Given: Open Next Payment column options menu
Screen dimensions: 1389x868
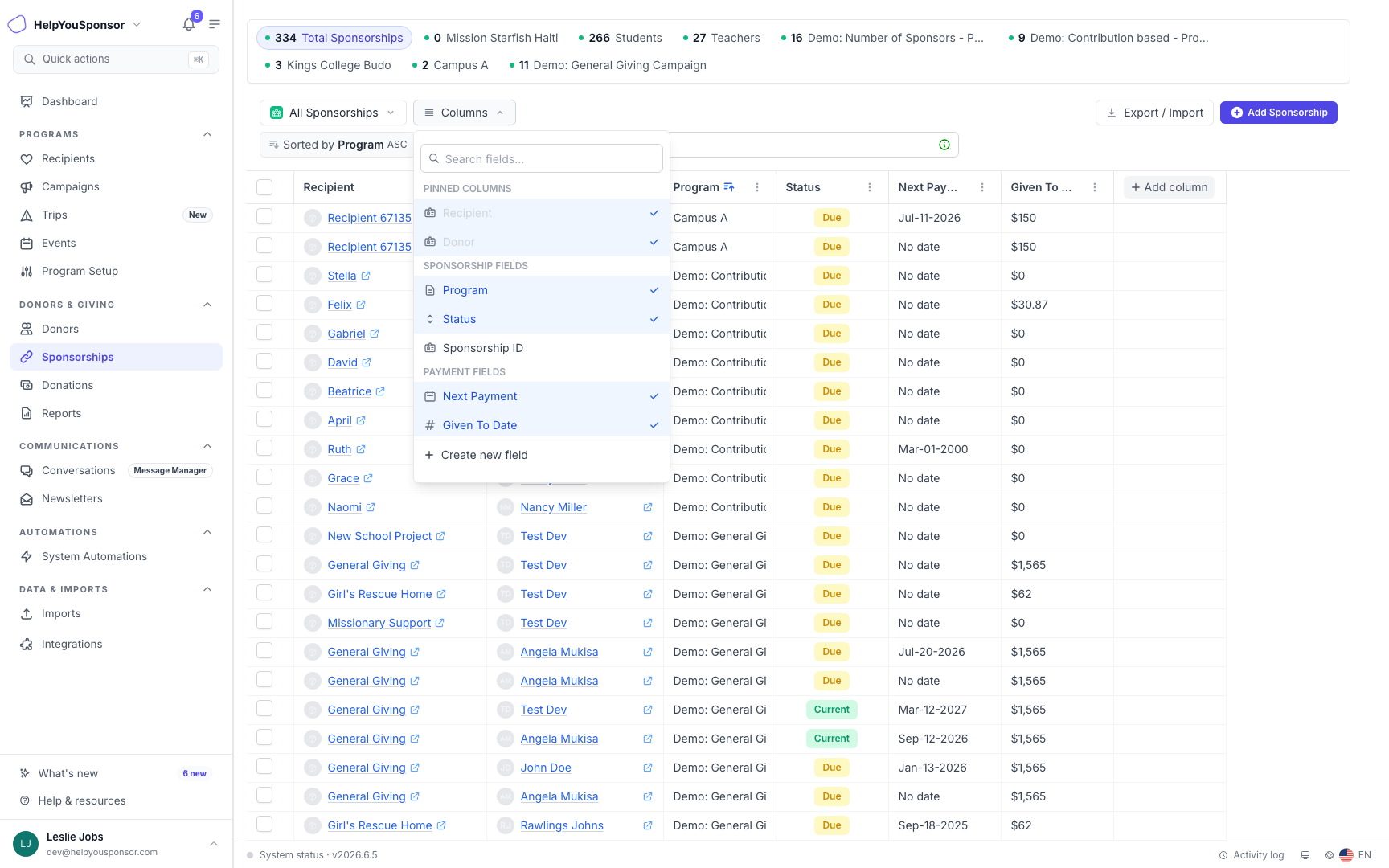Looking at the screenshot, I should pos(982,187).
